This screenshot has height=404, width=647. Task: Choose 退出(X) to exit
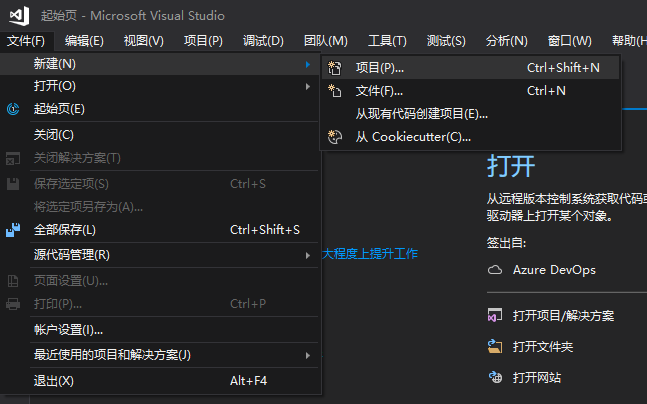(160, 380)
